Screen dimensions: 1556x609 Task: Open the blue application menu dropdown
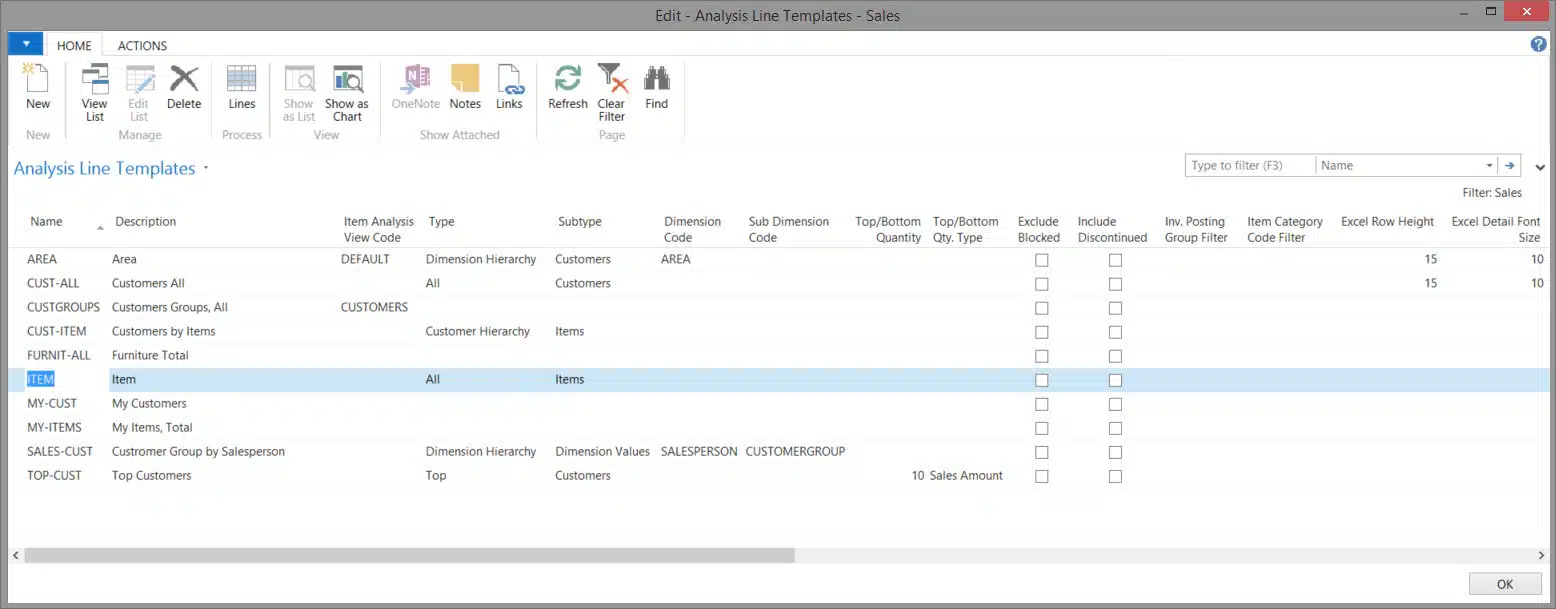tap(25, 44)
